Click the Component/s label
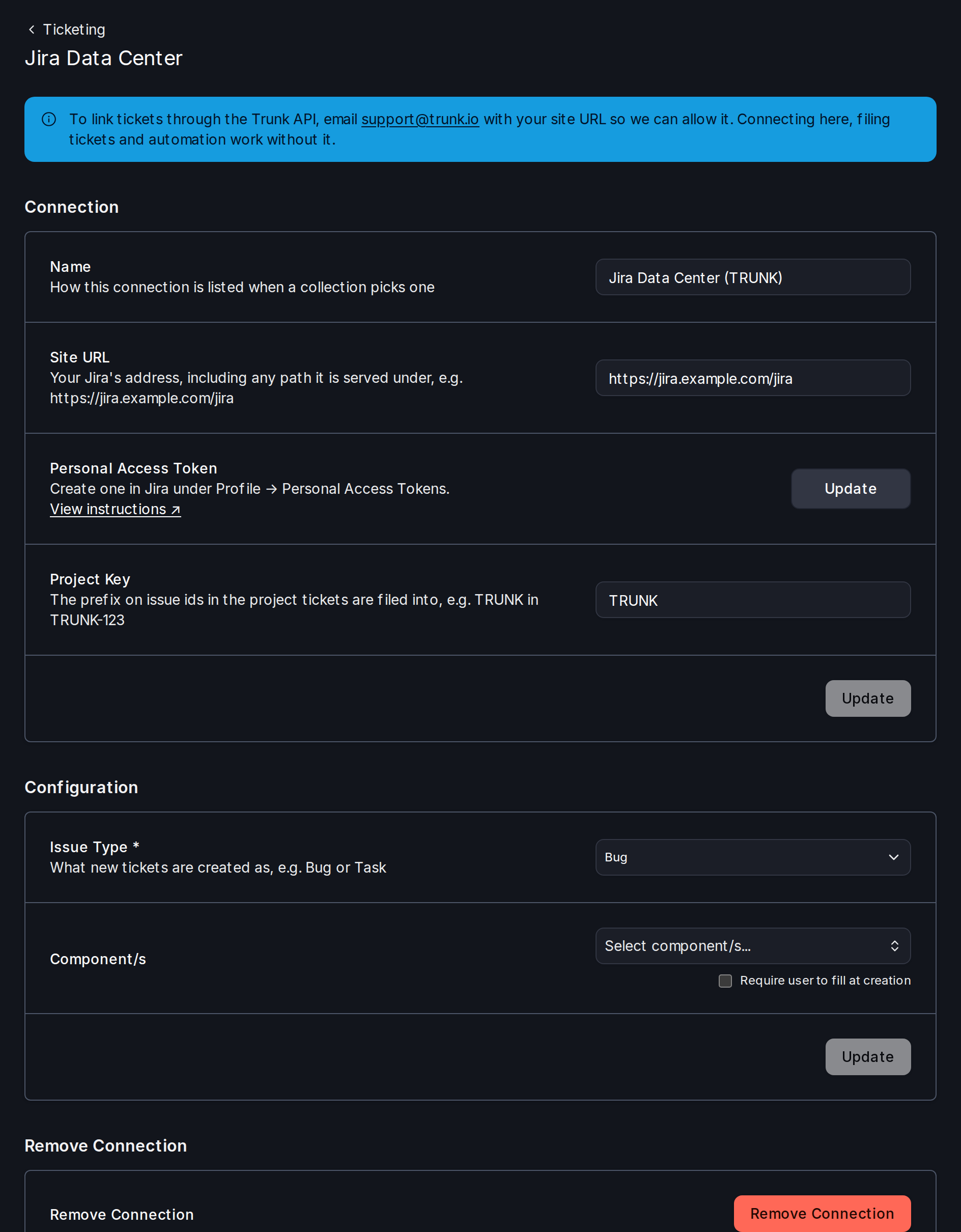 click(x=98, y=959)
